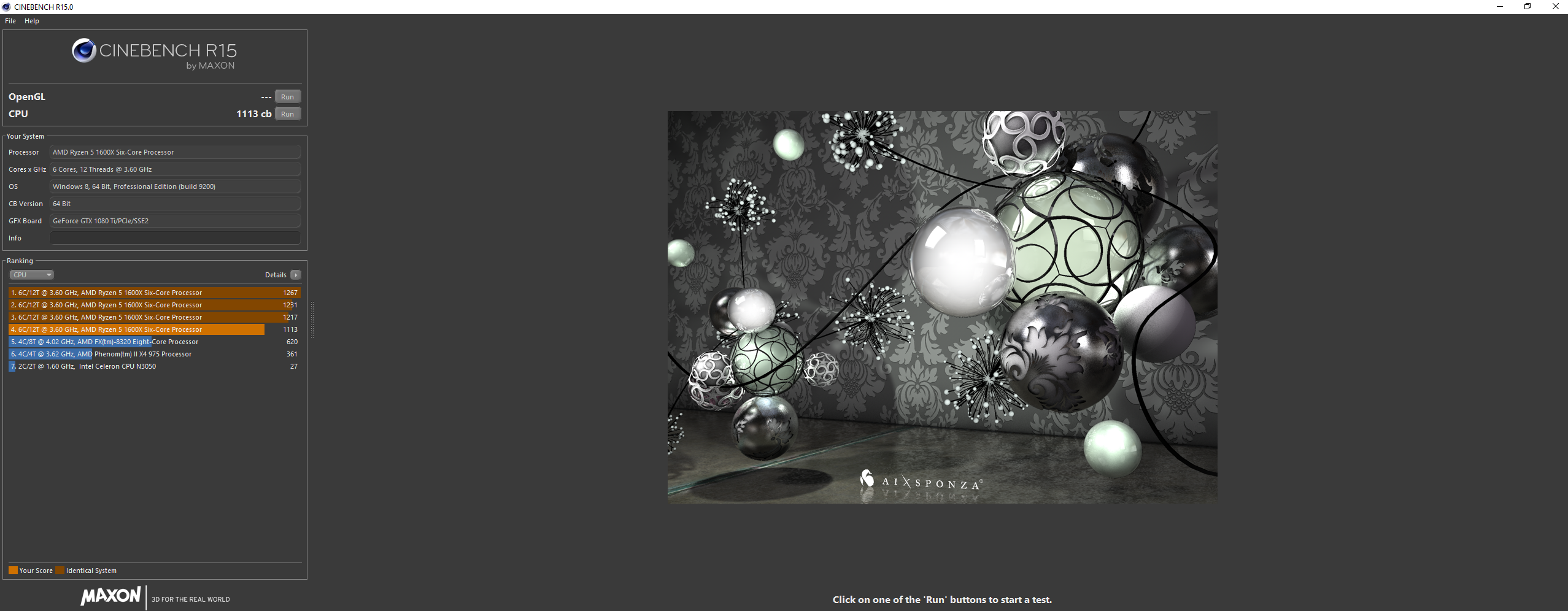Click the Cinebench app icon in title bar
Screen dimensions: 1568x611
point(7,7)
